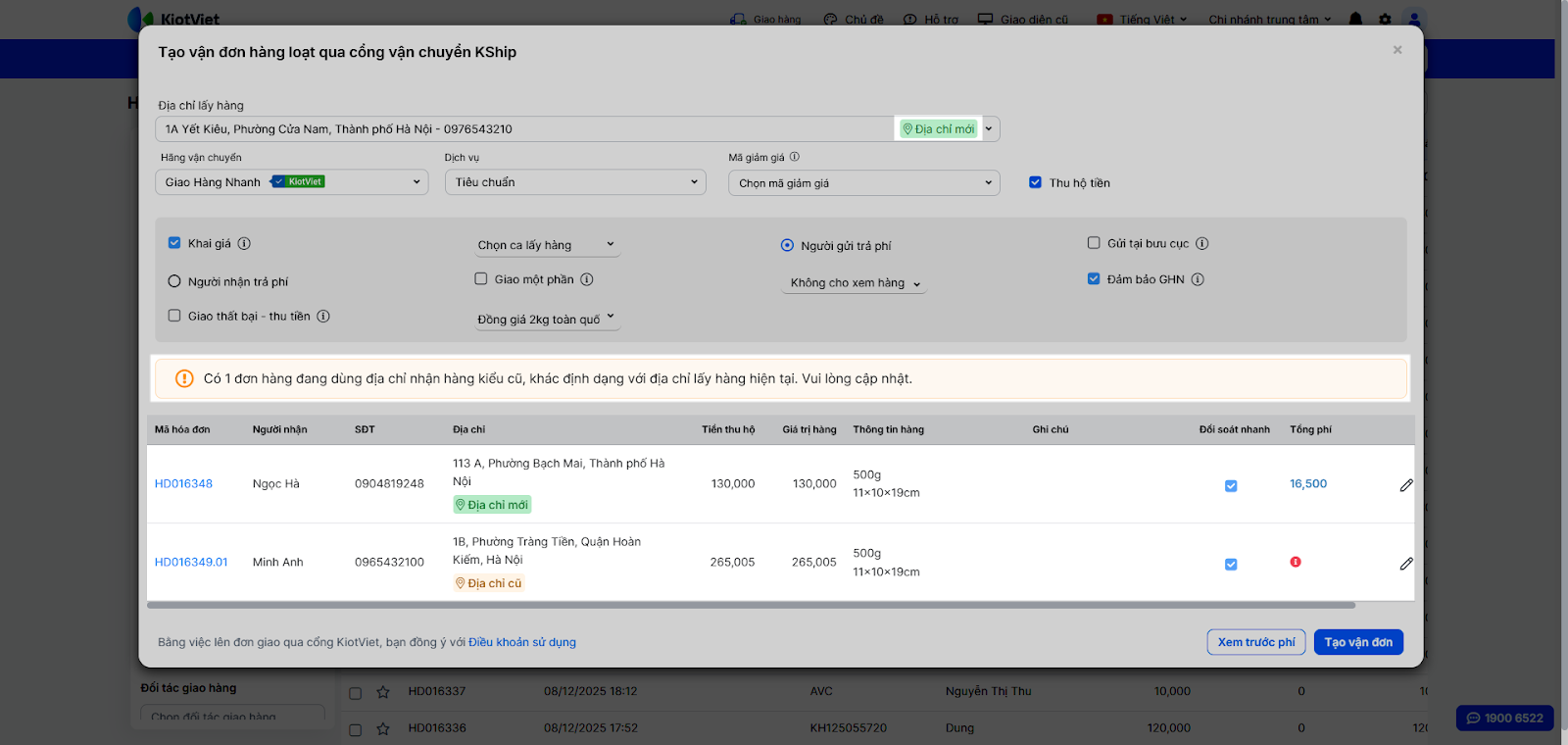Open the Chọn ca lấy hàng dropdown
The image size is (1568, 745).
546,245
